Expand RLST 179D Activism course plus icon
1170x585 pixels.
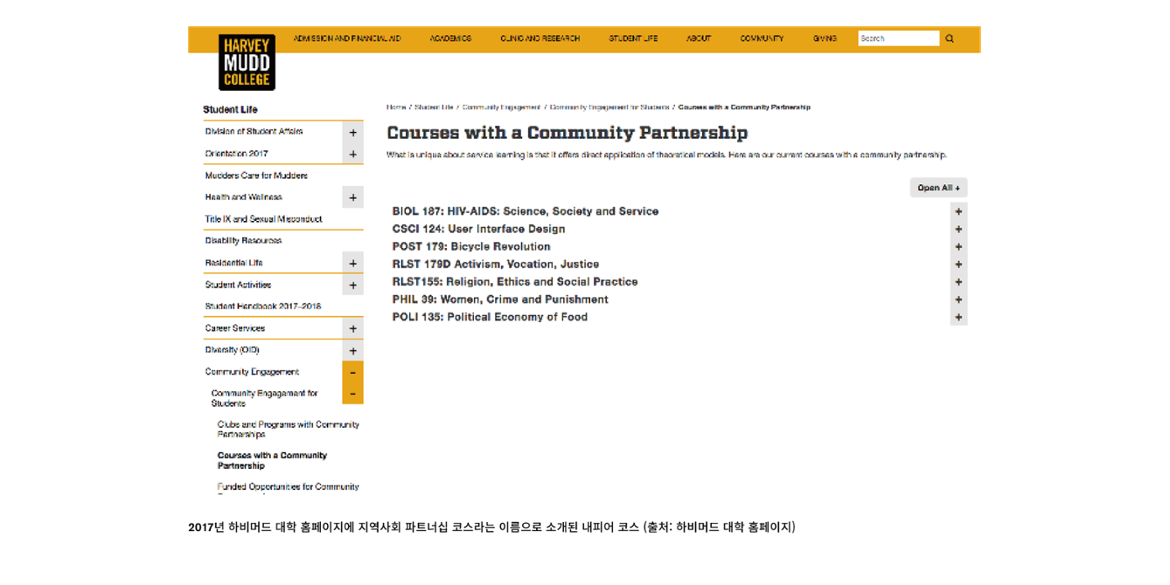pyautogui.click(x=958, y=265)
